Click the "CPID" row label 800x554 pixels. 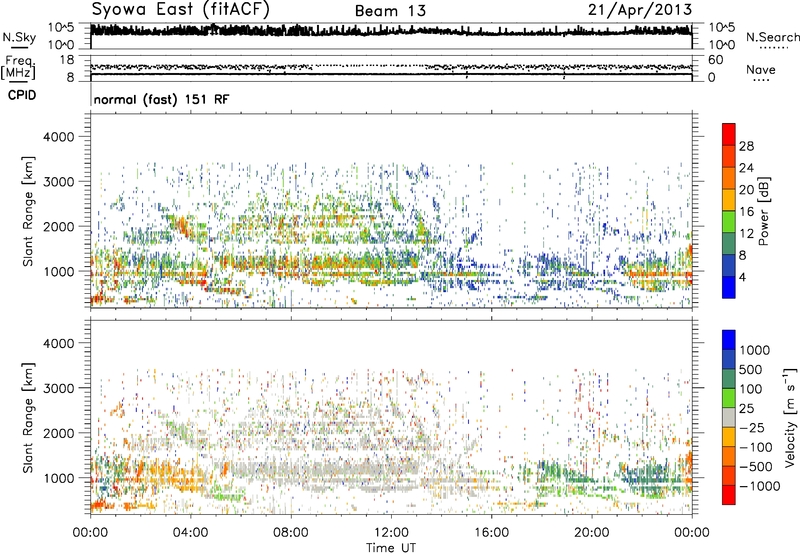pos(22,95)
